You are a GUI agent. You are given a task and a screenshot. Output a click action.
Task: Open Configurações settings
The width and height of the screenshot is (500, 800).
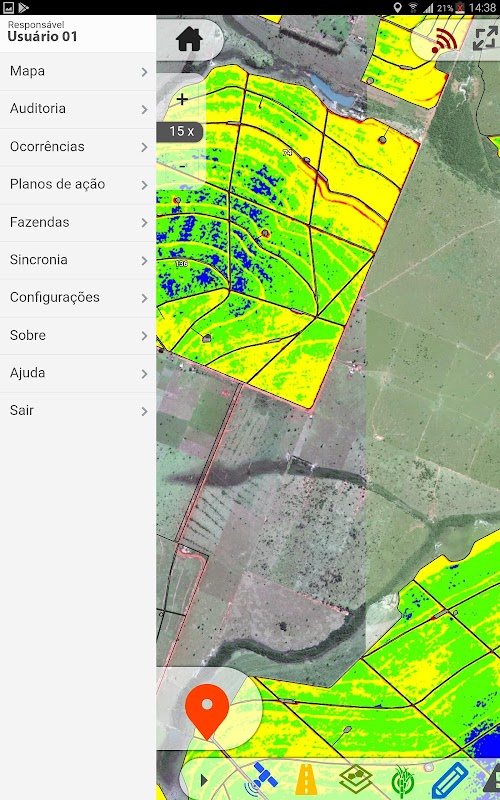click(x=78, y=298)
